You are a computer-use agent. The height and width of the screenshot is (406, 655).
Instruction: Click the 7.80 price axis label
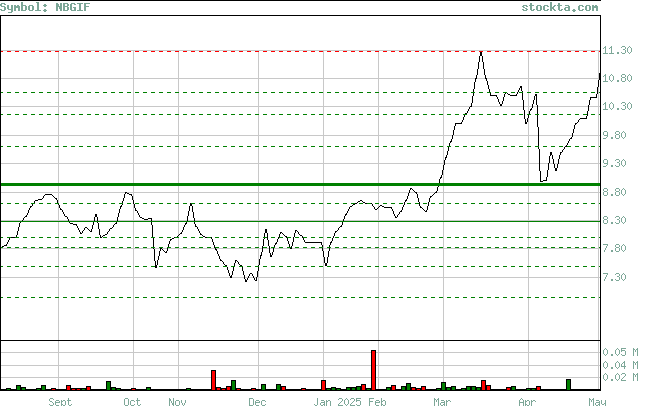pos(614,248)
